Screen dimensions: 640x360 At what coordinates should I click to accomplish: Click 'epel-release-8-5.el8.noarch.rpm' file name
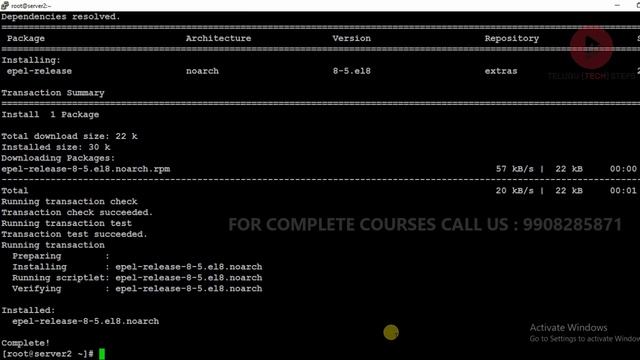pyautogui.click(x=86, y=169)
